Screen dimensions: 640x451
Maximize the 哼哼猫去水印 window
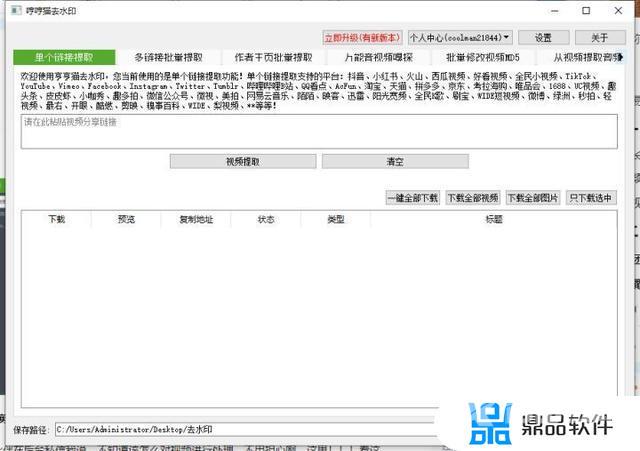[586, 11]
